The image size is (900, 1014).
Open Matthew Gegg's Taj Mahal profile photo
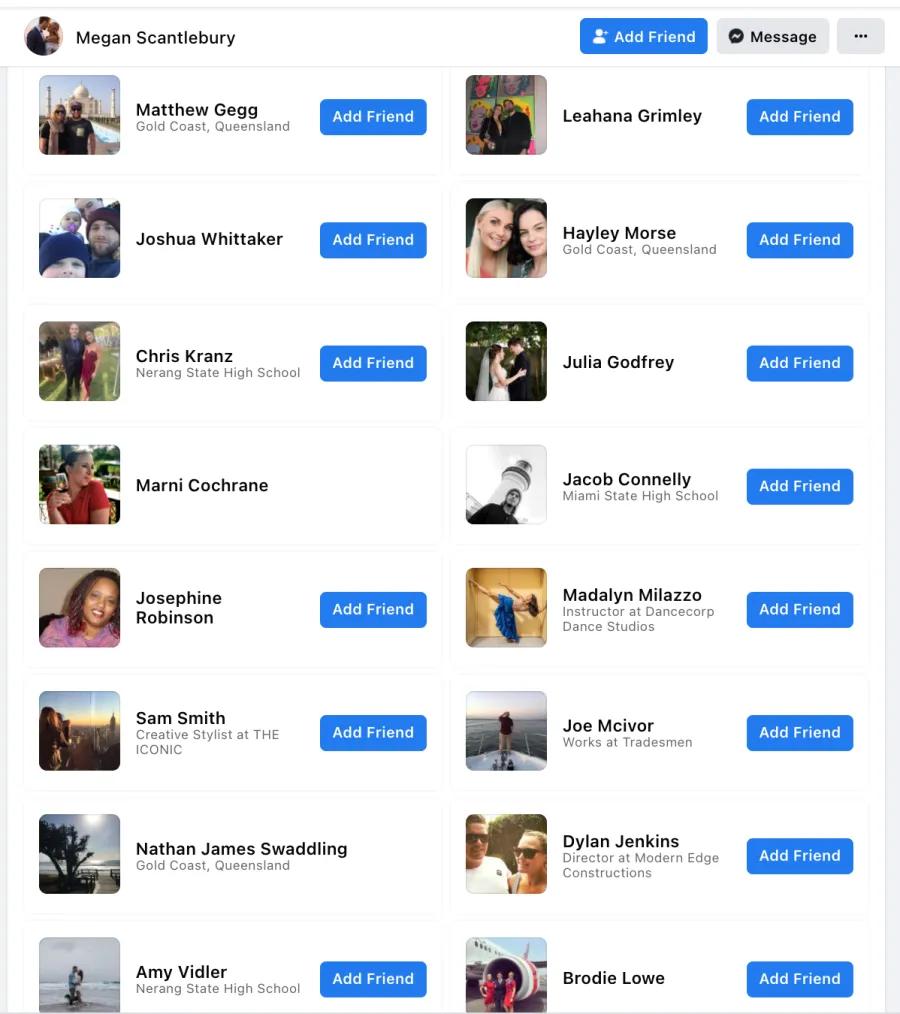pyautogui.click(x=80, y=115)
